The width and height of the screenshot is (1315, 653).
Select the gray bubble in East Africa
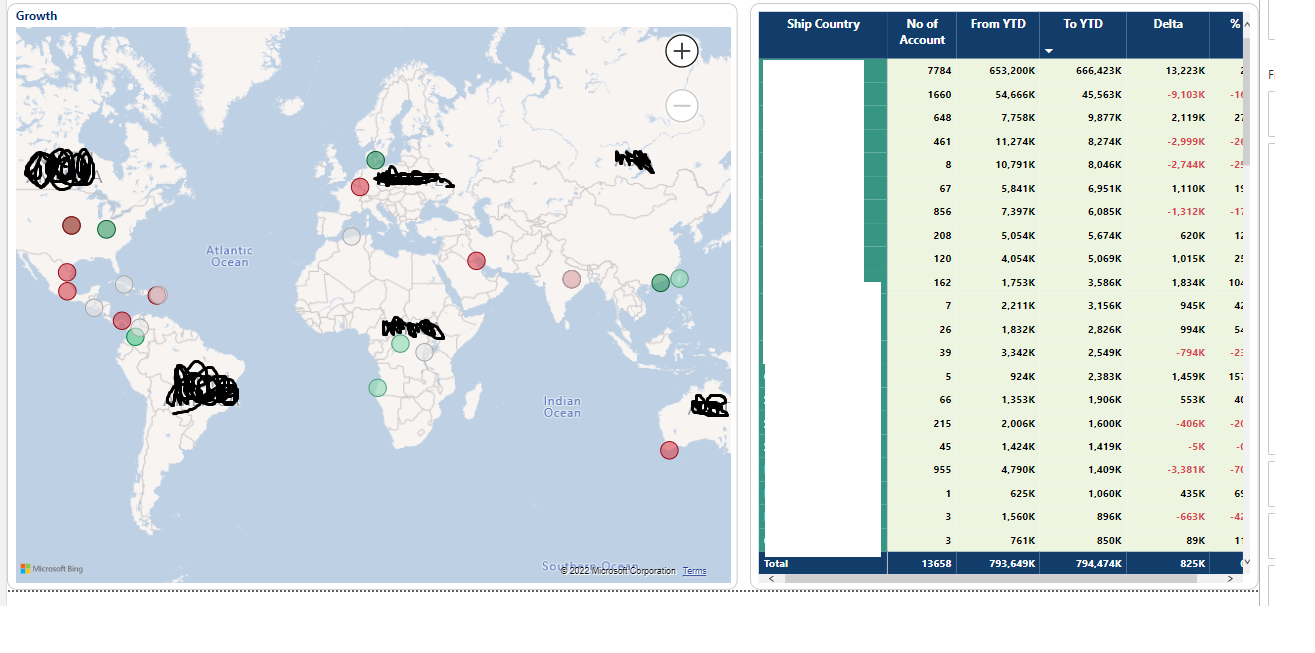(425, 352)
